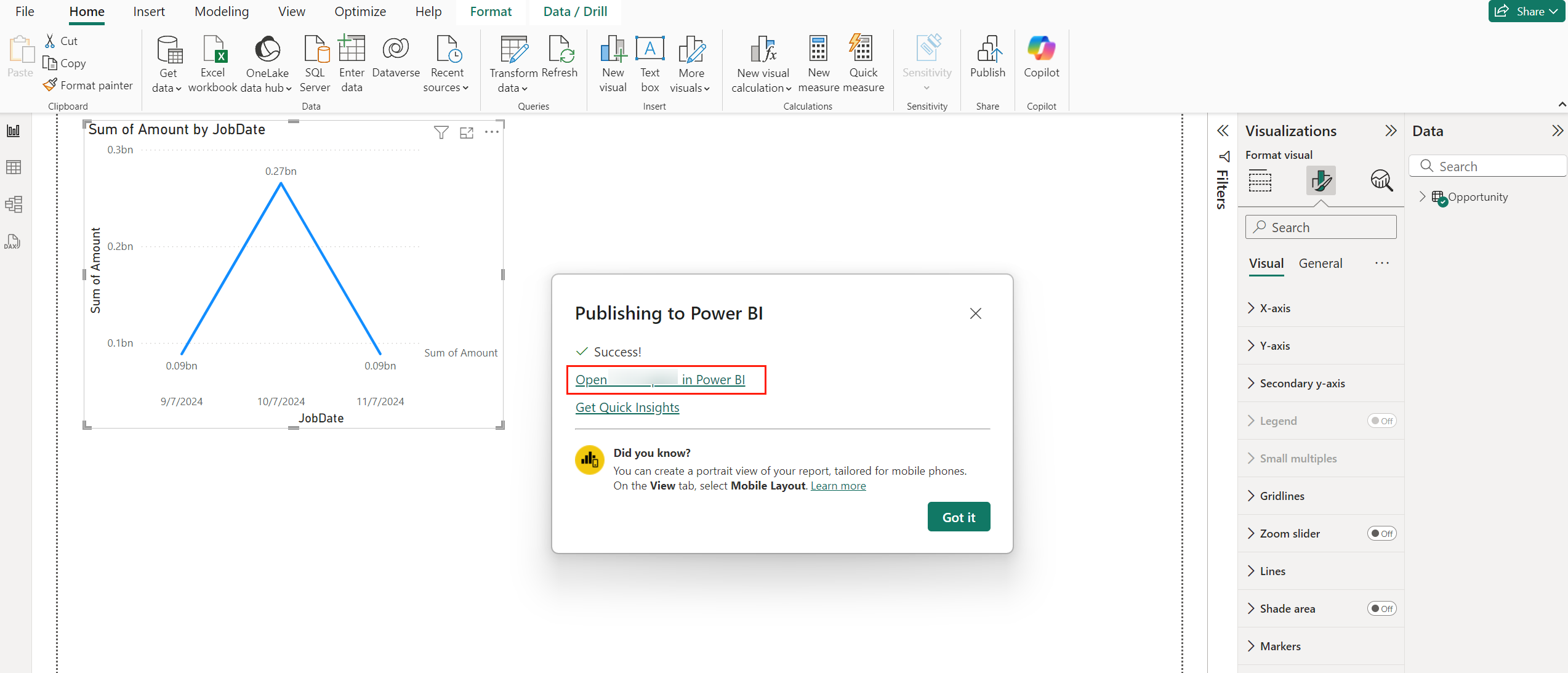Open the Analytics pane magnifier icon
The image size is (1568, 673).
1381,180
